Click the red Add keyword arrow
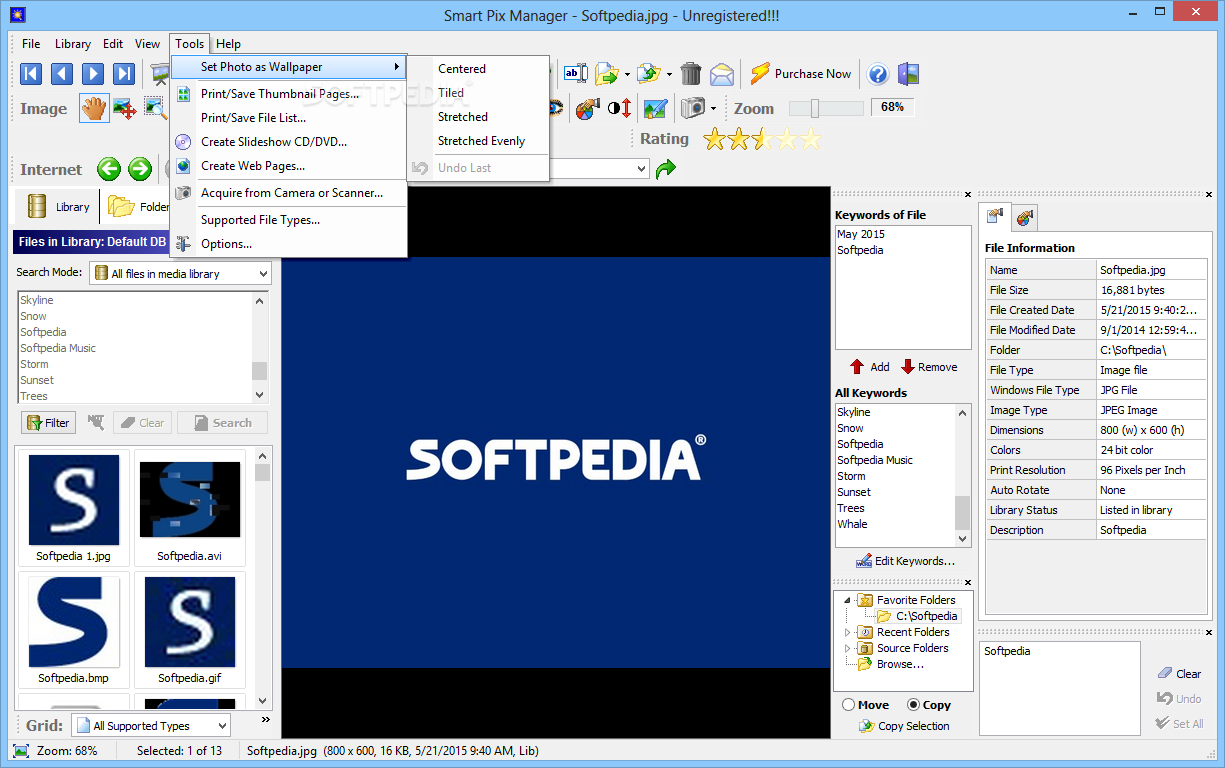The width and height of the screenshot is (1225, 768). point(857,367)
